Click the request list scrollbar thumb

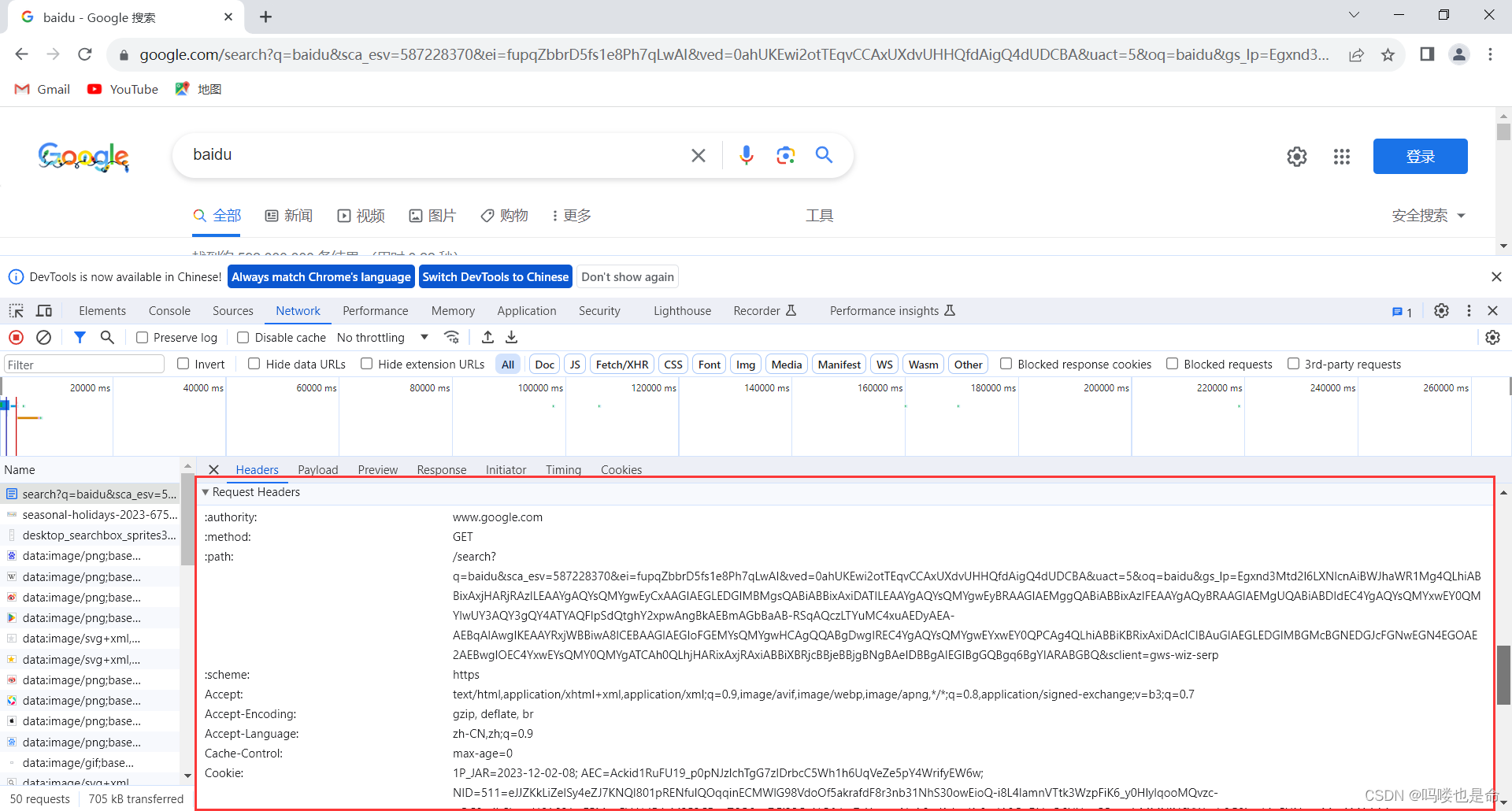coord(187,519)
